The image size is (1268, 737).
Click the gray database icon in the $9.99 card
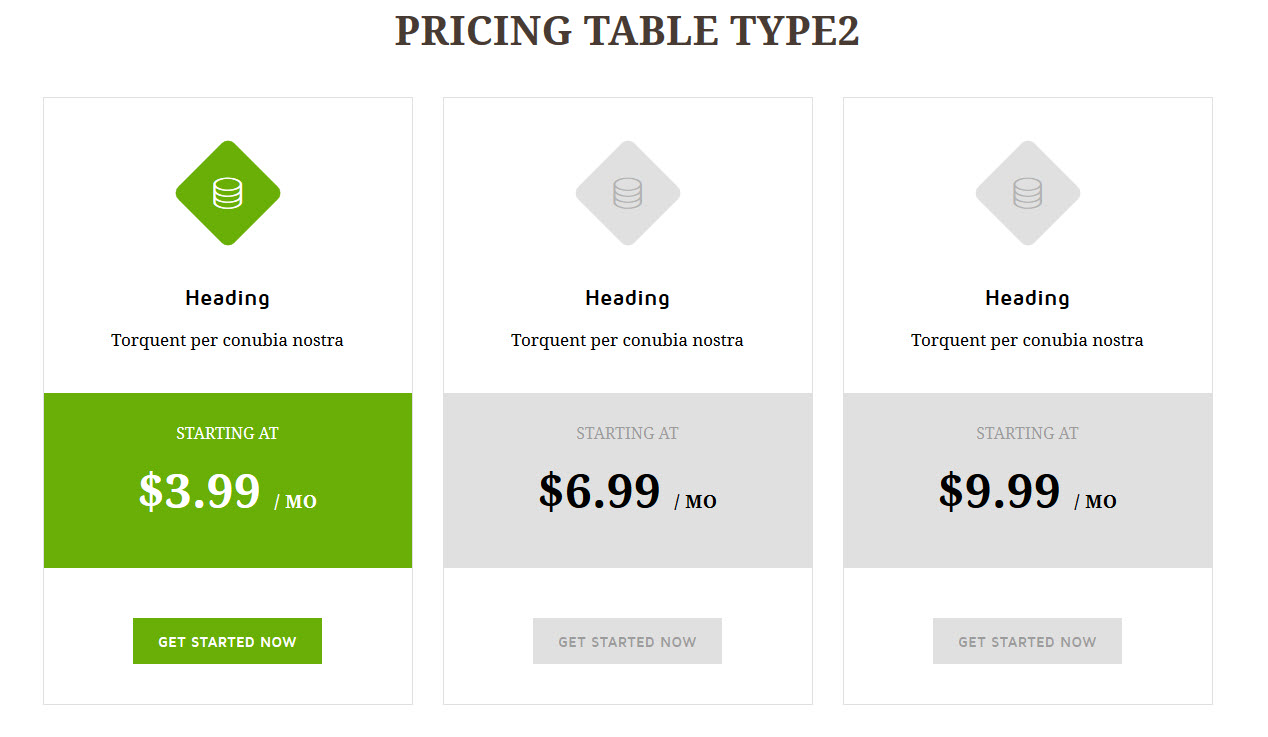click(1028, 193)
